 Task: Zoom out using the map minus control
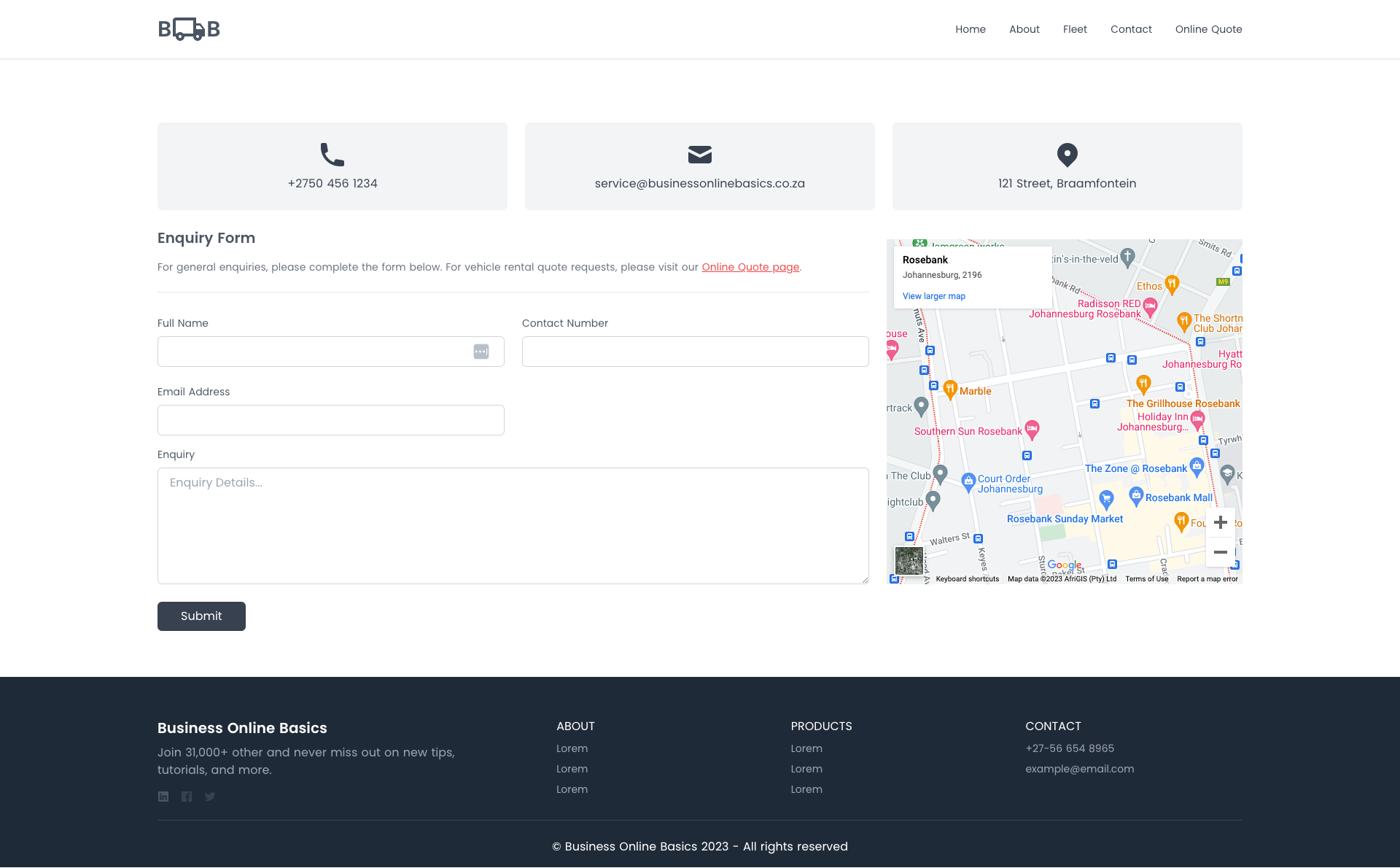1221,552
